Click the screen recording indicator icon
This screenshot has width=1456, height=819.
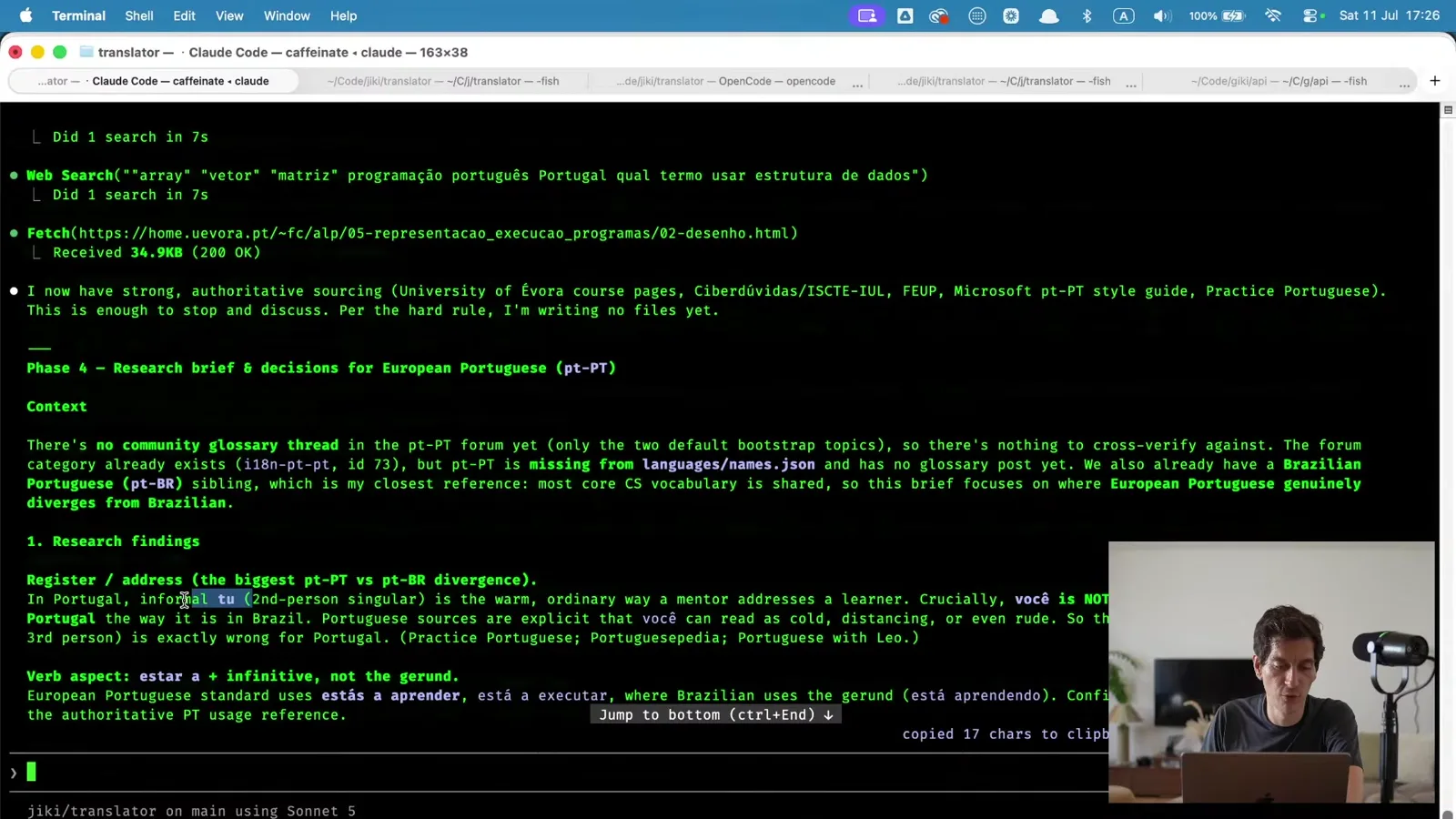point(867,15)
